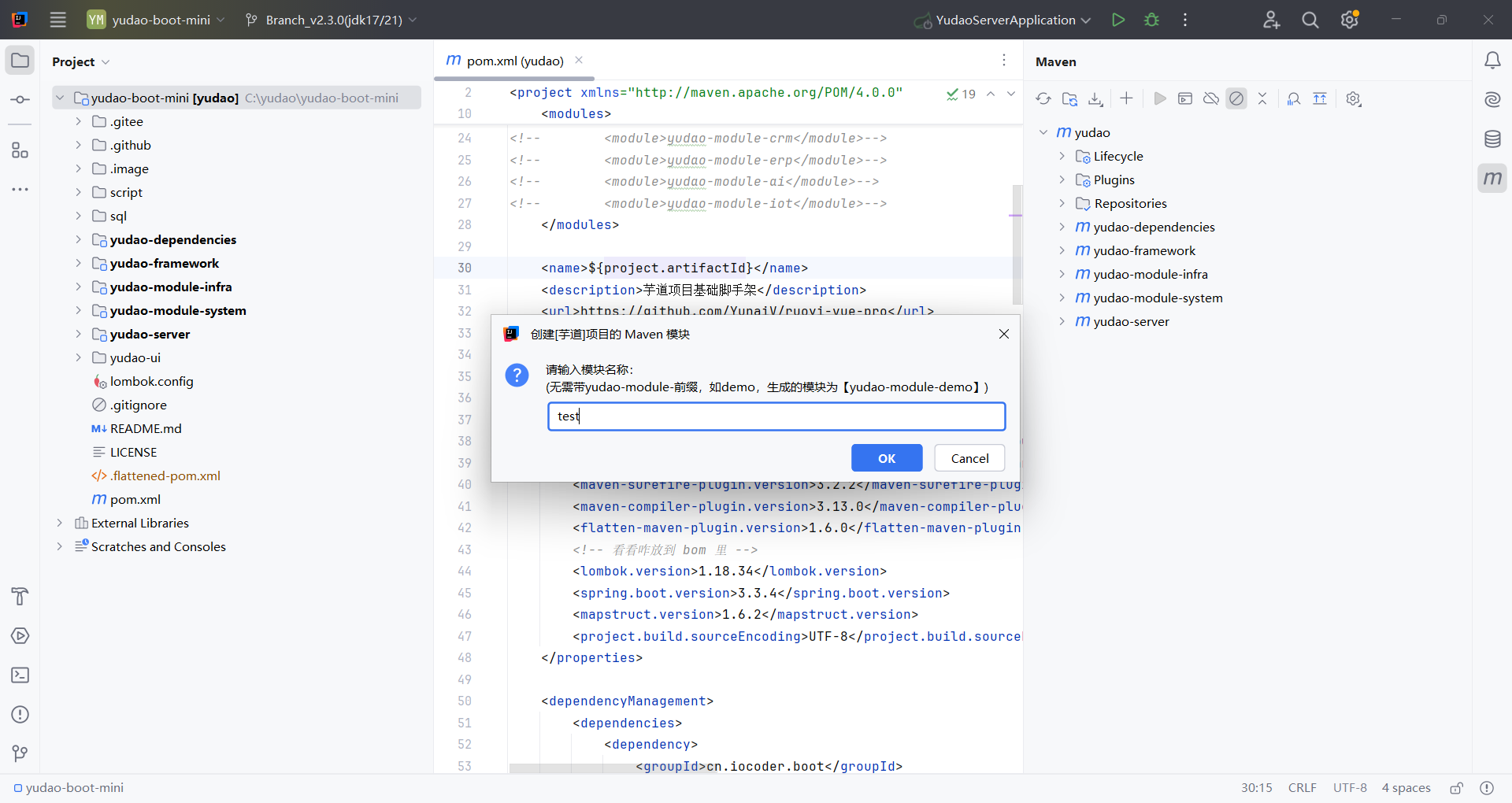Debug YudaoServerApplication with the bug icon
Viewport: 1512px width, 803px height.
[1151, 20]
